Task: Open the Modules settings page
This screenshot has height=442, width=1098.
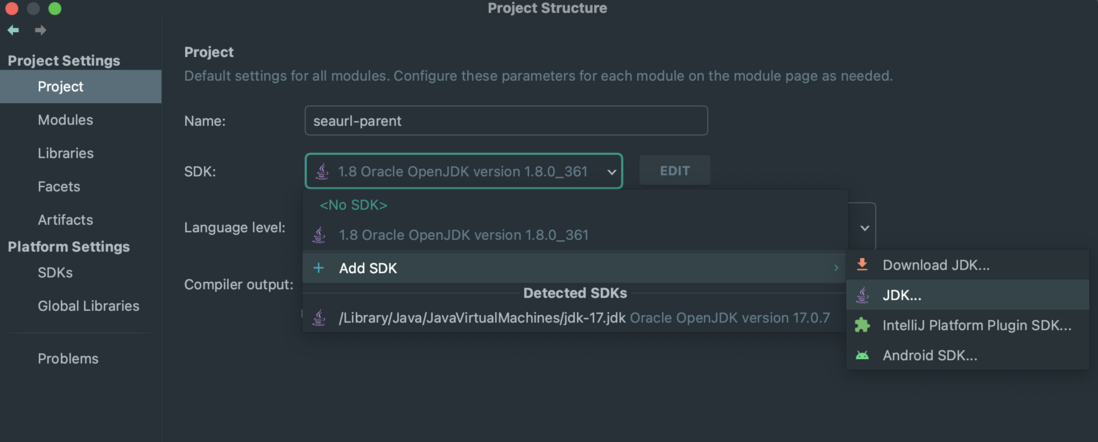Action: pyautogui.click(x=65, y=120)
